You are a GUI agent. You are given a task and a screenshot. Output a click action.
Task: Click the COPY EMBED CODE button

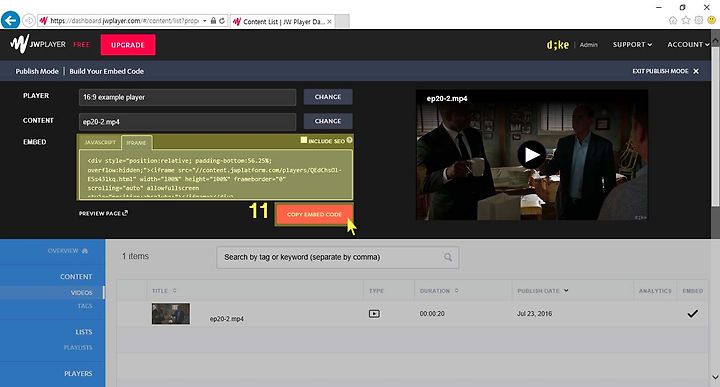point(314,214)
